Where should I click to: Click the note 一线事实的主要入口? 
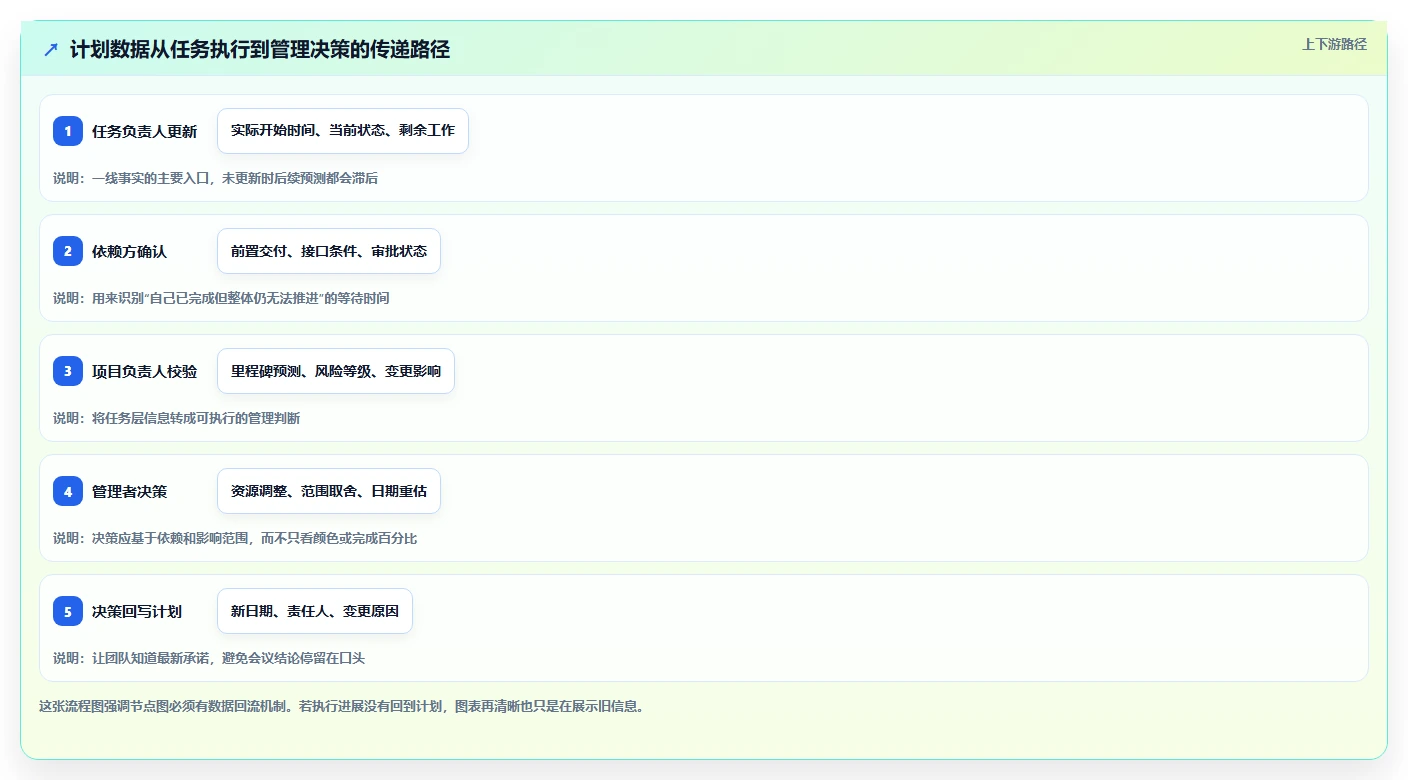(216, 178)
